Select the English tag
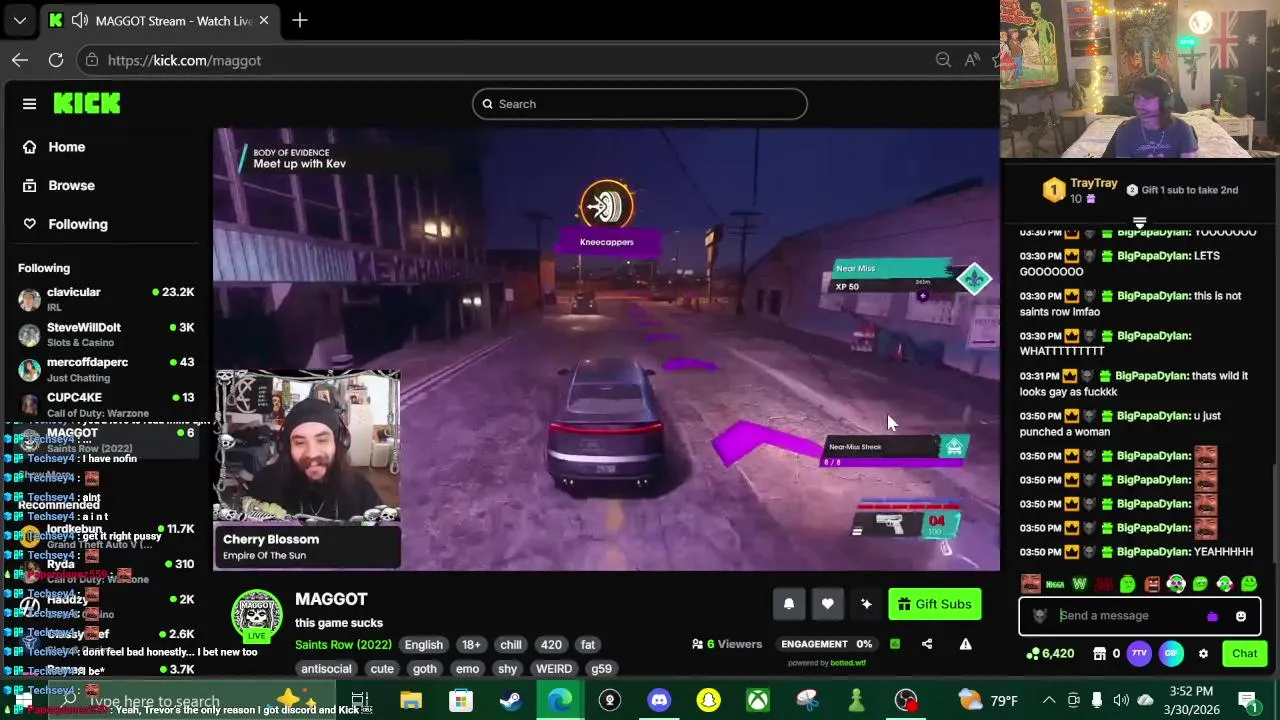Image resolution: width=1280 pixels, height=720 pixels. point(423,645)
